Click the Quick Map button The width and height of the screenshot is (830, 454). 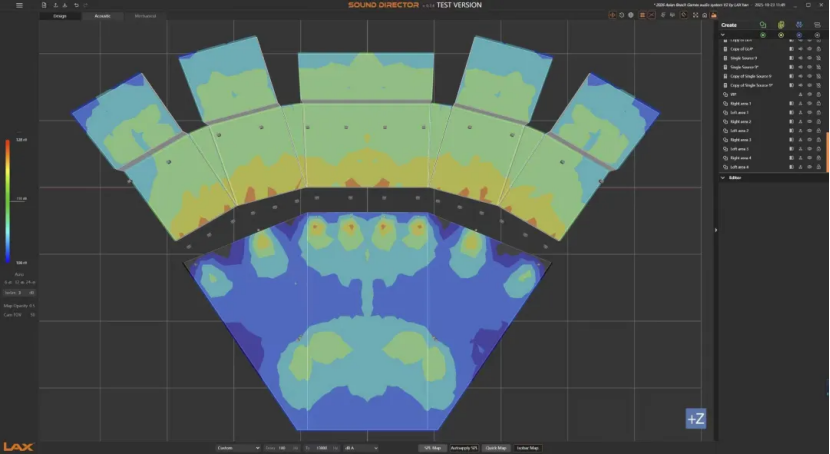[x=496, y=448]
